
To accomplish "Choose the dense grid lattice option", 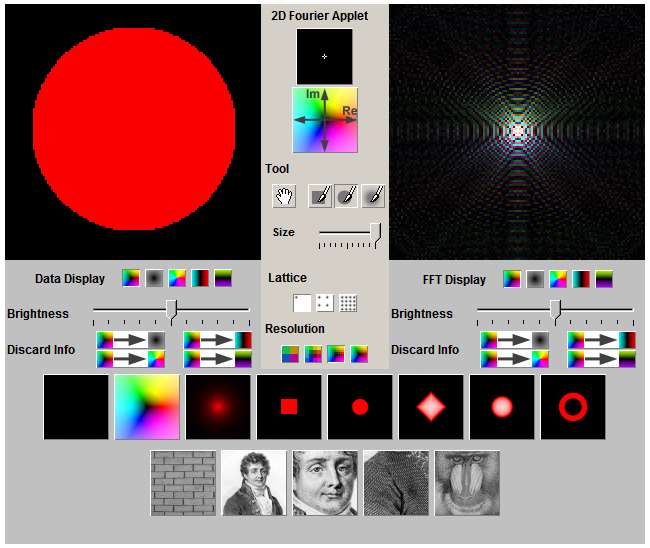I will coord(348,303).
